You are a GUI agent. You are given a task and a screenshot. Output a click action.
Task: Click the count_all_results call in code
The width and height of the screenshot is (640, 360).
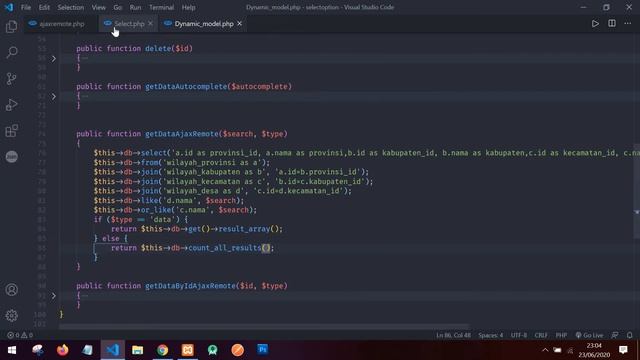(224, 248)
